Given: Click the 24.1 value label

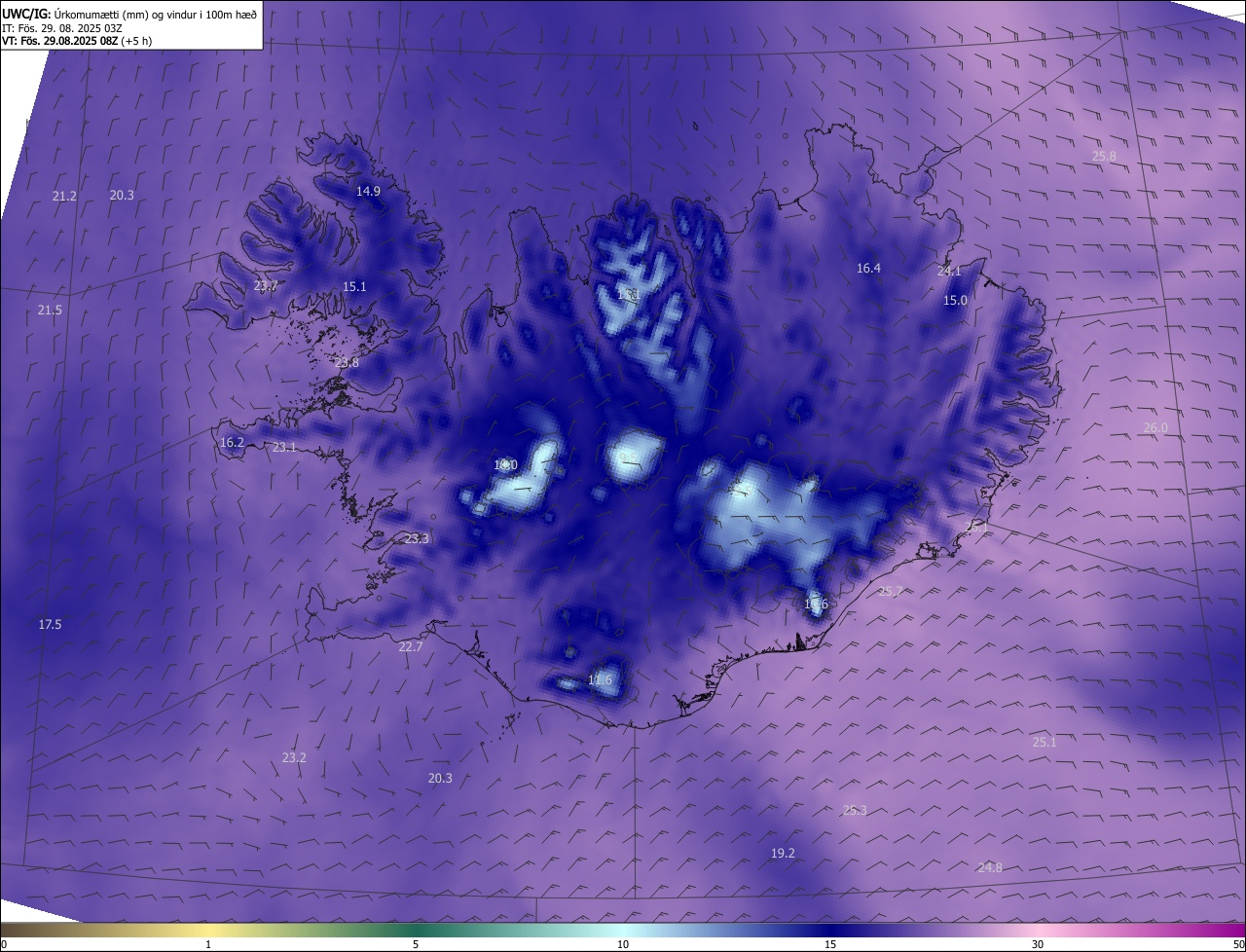Looking at the screenshot, I should click(x=949, y=271).
